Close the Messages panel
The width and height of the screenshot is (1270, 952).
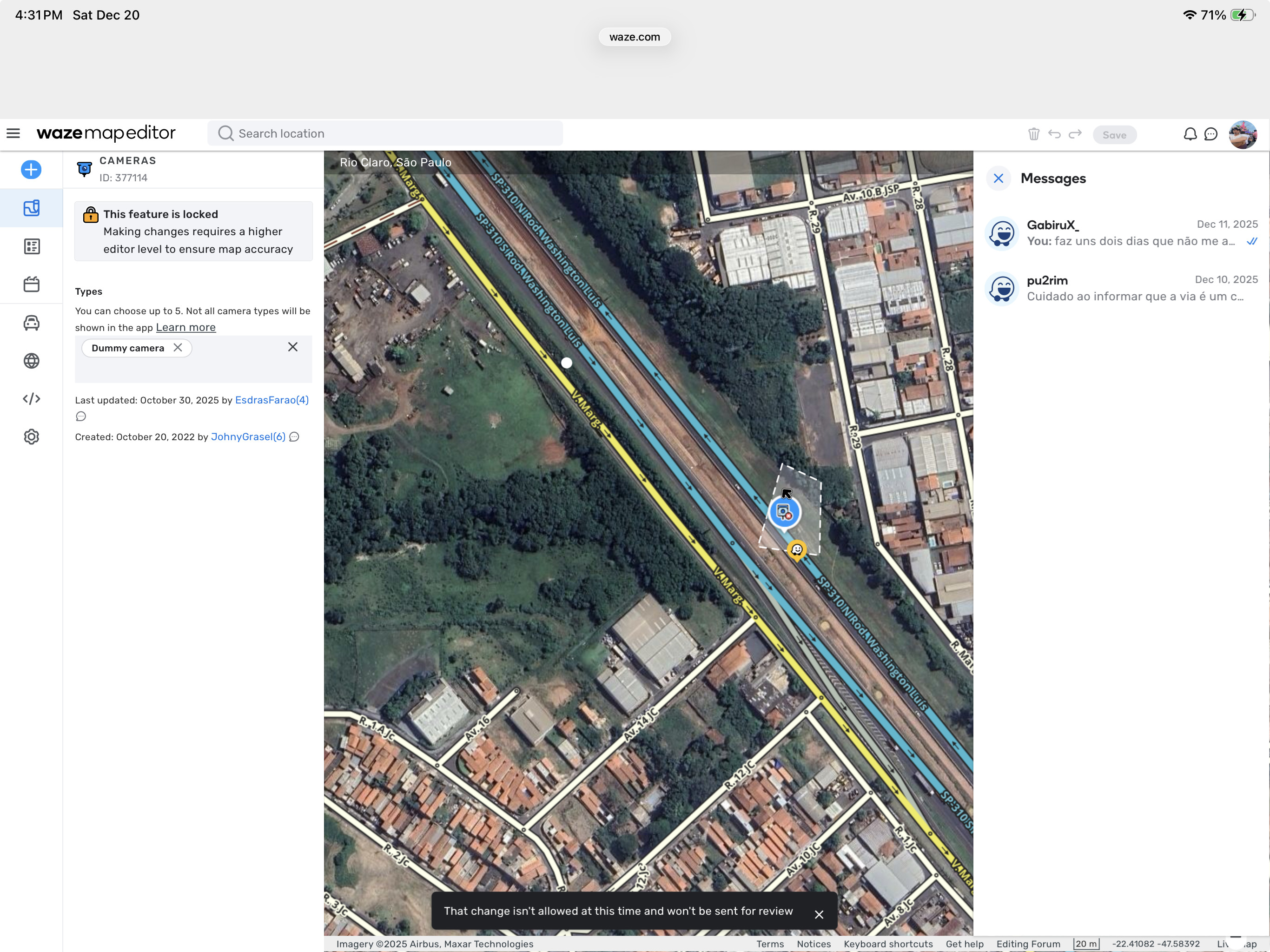[x=999, y=178]
